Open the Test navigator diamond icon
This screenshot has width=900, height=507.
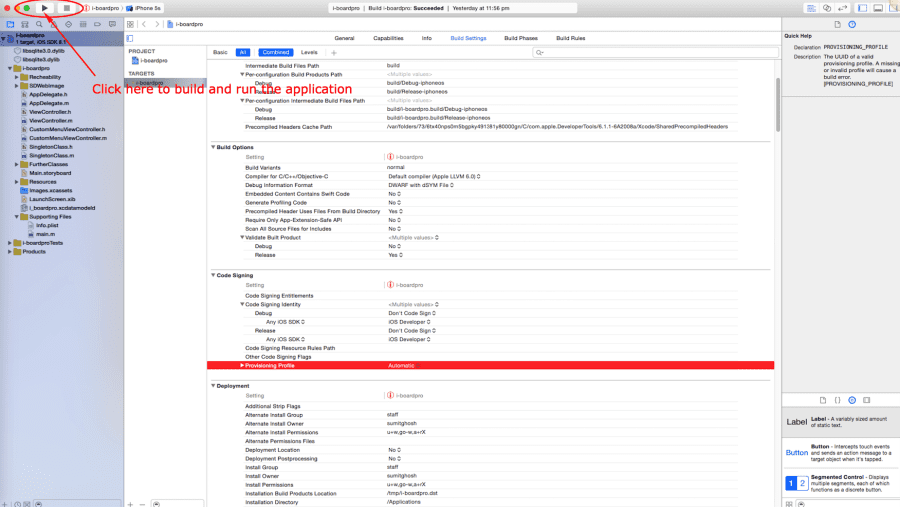[x=68, y=24]
